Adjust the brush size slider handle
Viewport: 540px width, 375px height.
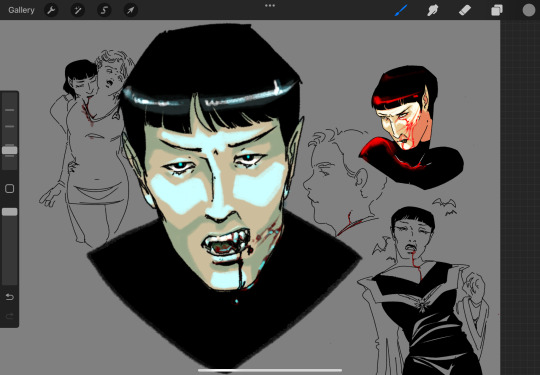(x=10, y=150)
